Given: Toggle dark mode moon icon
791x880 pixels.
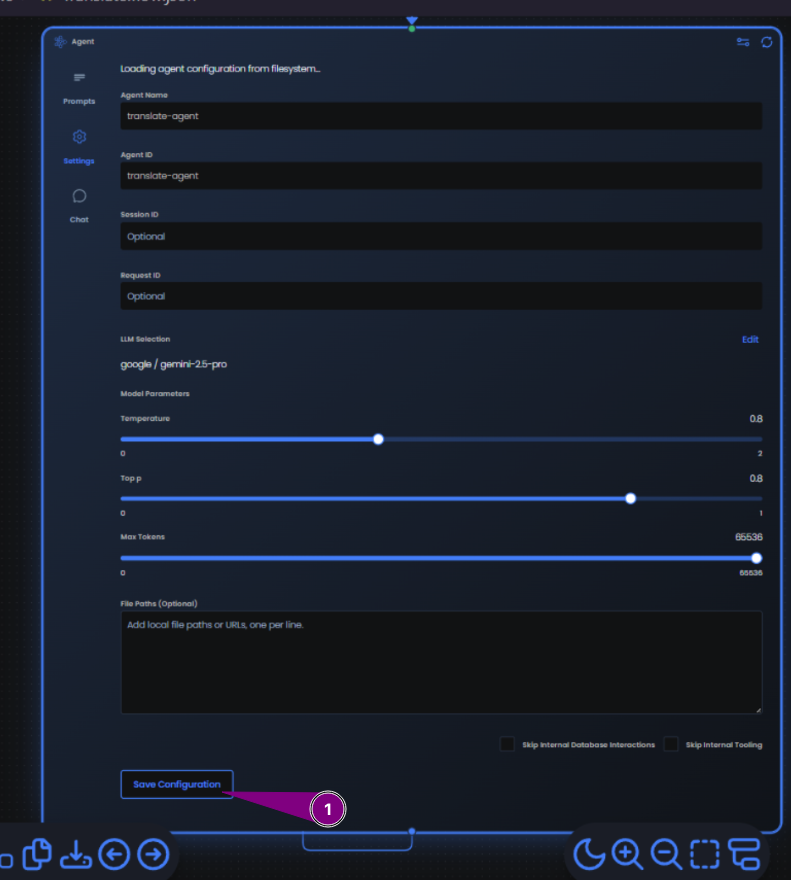Looking at the screenshot, I should (x=588, y=854).
